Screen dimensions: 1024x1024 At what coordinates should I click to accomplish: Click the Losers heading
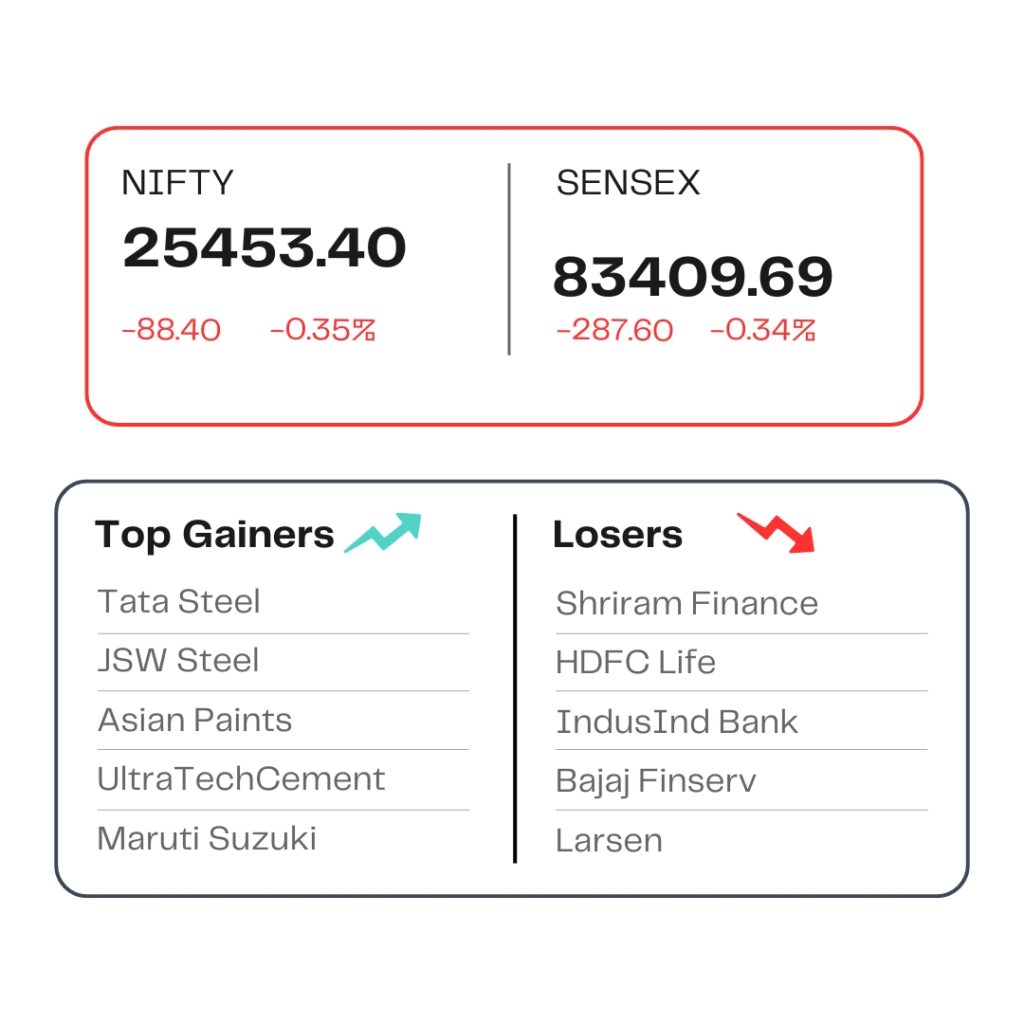[x=618, y=535]
